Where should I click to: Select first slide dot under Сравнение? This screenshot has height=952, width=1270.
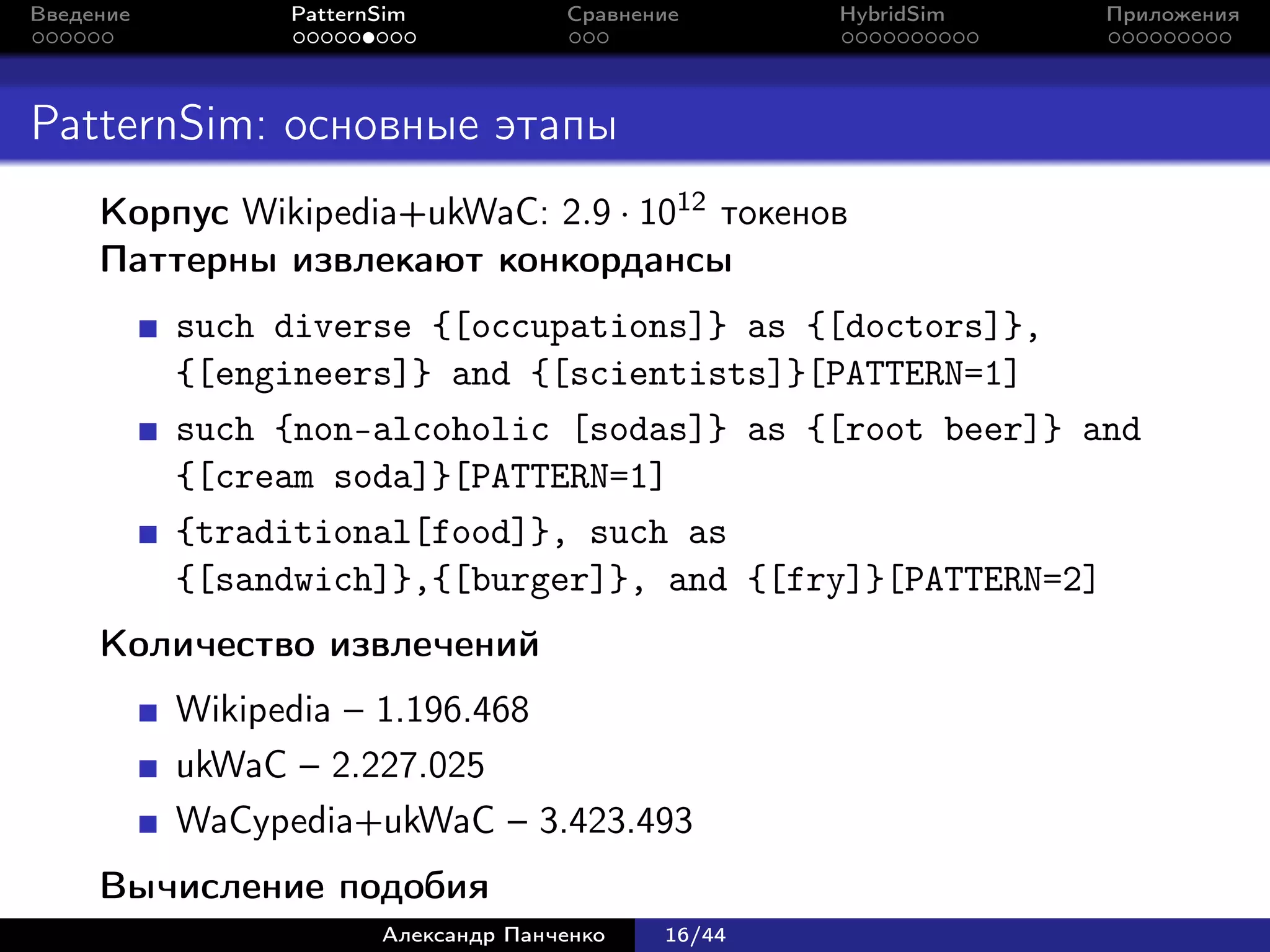(x=575, y=38)
